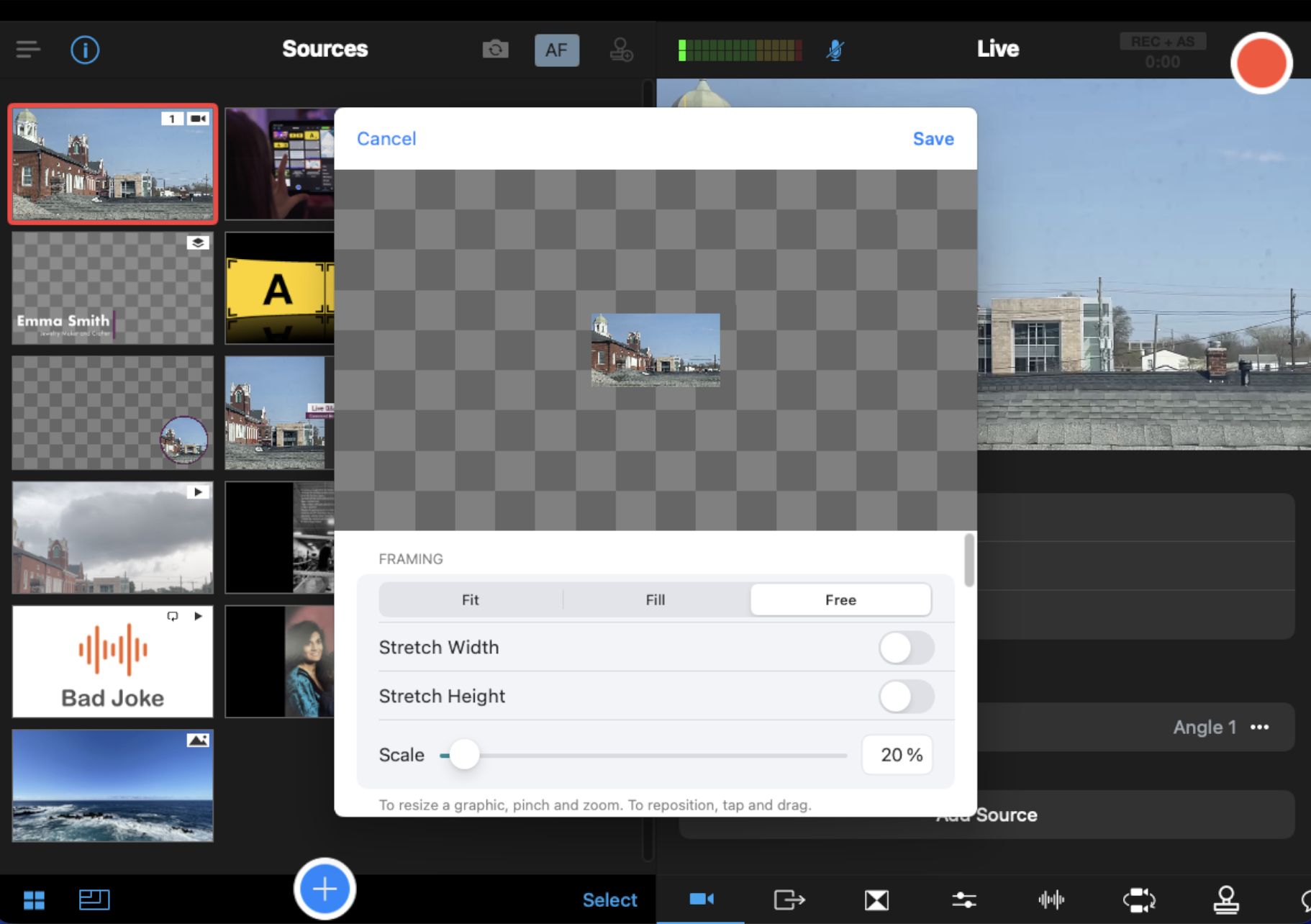The height and width of the screenshot is (924, 1311).
Task: Click the Scale slider track
Action: tap(648, 756)
